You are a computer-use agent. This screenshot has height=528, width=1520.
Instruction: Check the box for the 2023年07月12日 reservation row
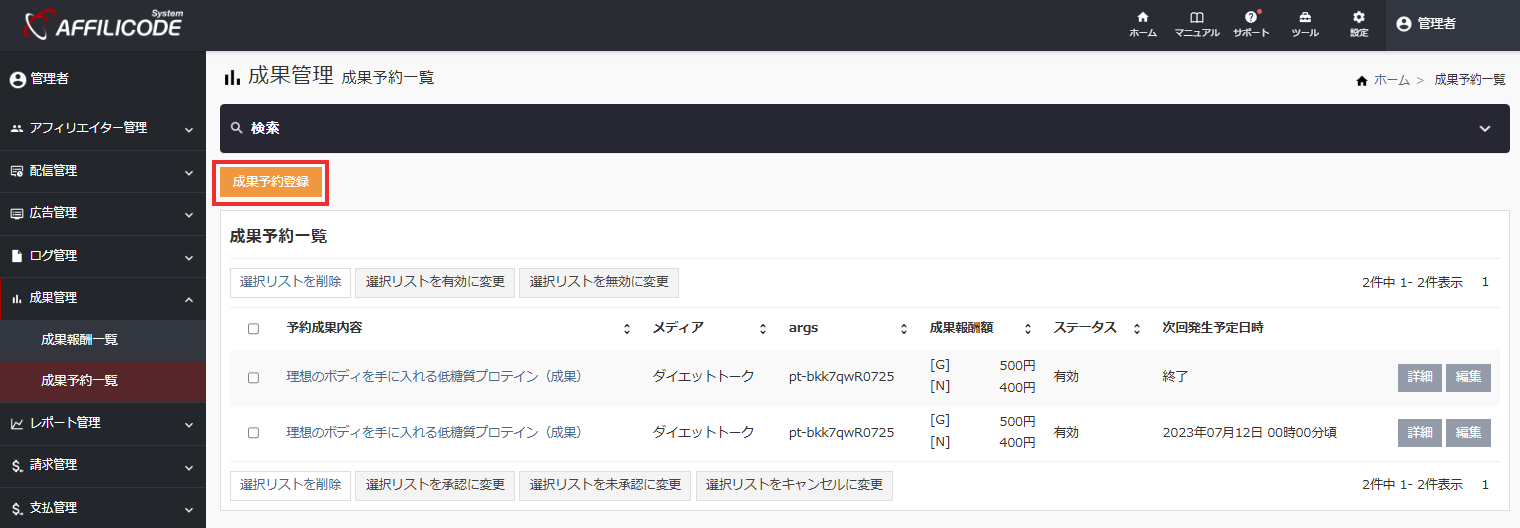coord(253,433)
